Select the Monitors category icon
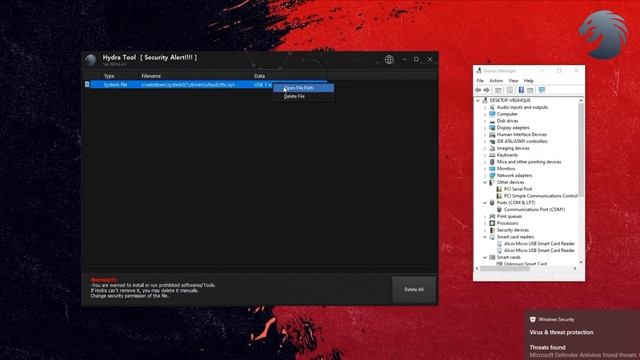The width and height of the screenshot is (640, 360). [x=492, y=169]
